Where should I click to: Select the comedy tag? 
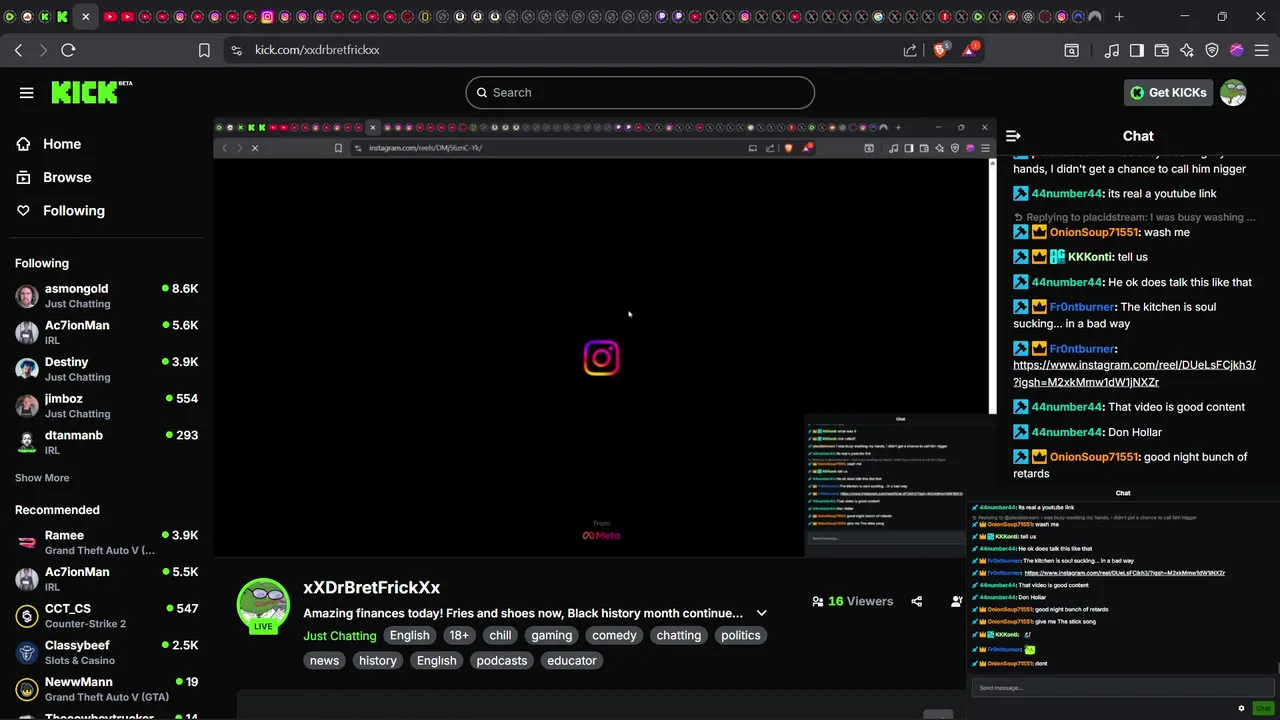[x=614, y=636]
